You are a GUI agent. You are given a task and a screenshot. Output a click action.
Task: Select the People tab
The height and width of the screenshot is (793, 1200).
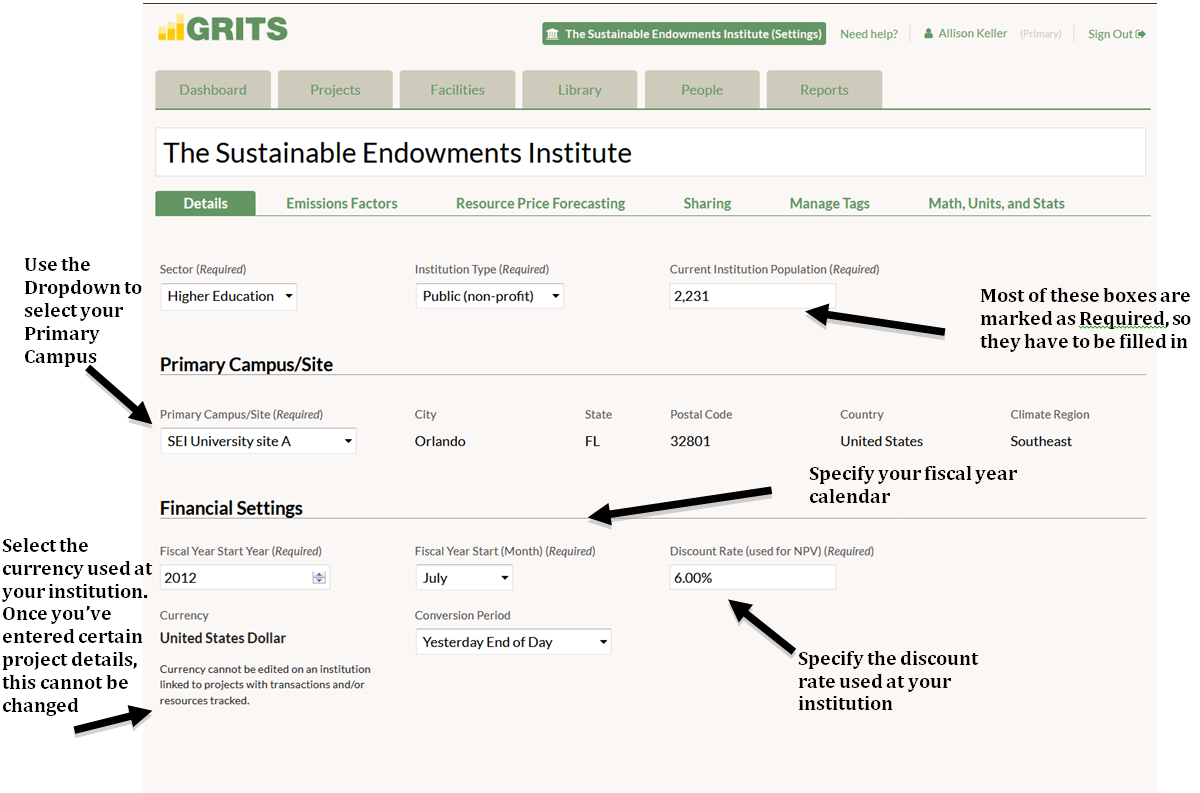click(702, 90)
